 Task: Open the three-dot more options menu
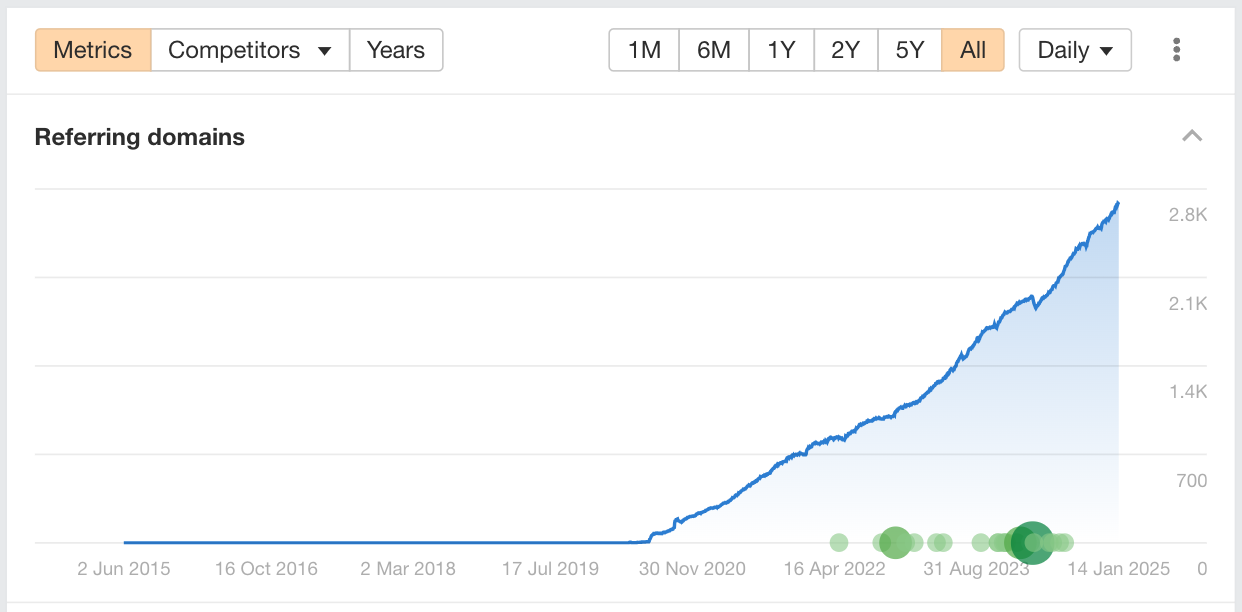coord(1177,50)
